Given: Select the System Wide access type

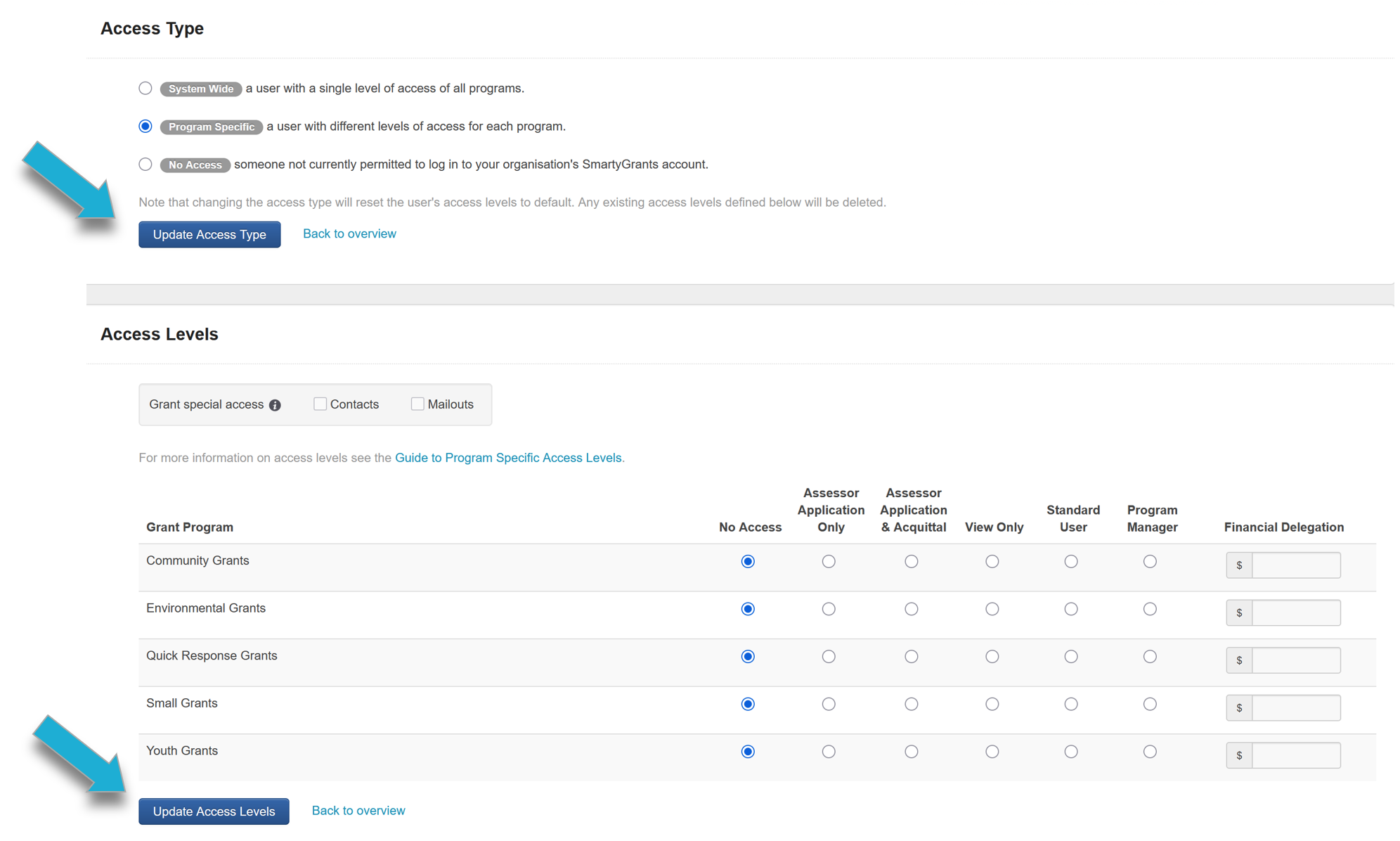Looking at the screenshot, I should pos(145,89).
